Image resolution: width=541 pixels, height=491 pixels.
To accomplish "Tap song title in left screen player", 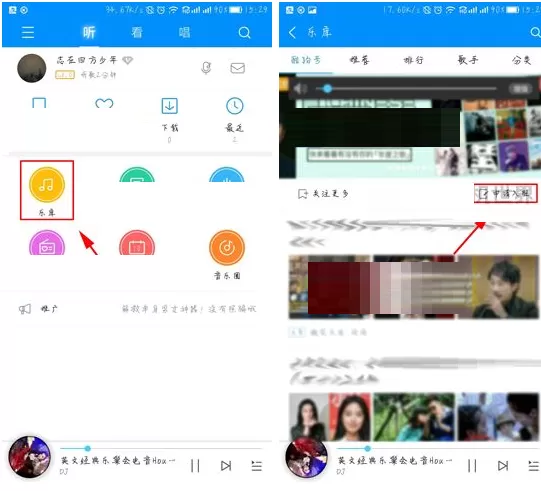I will pyautogui.click(x=118, y=460).
